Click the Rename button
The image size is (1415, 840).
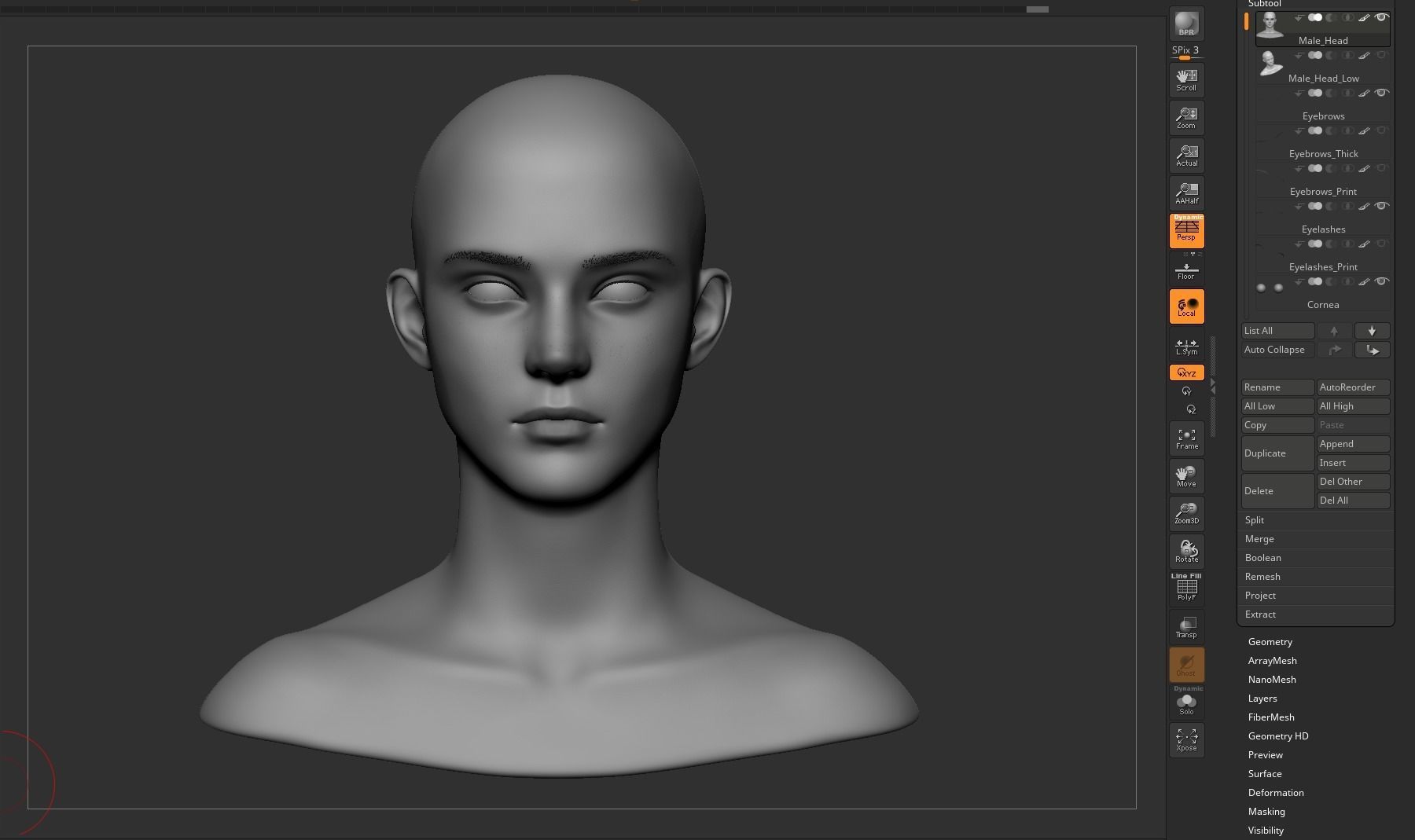pos(1277,387)
